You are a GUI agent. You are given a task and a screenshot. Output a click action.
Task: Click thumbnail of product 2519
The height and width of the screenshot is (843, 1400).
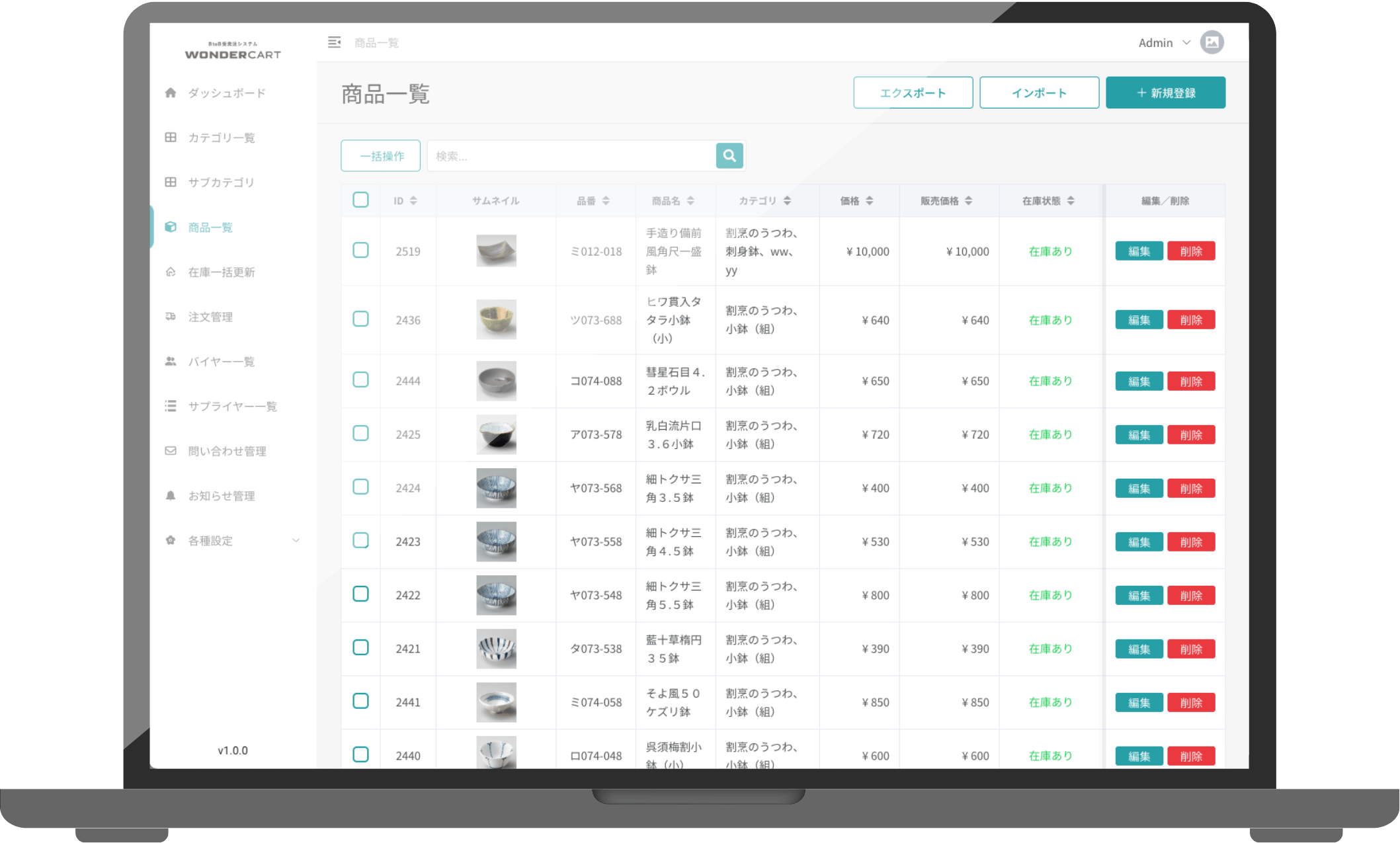pyautogui.click(x=496, y=251)
